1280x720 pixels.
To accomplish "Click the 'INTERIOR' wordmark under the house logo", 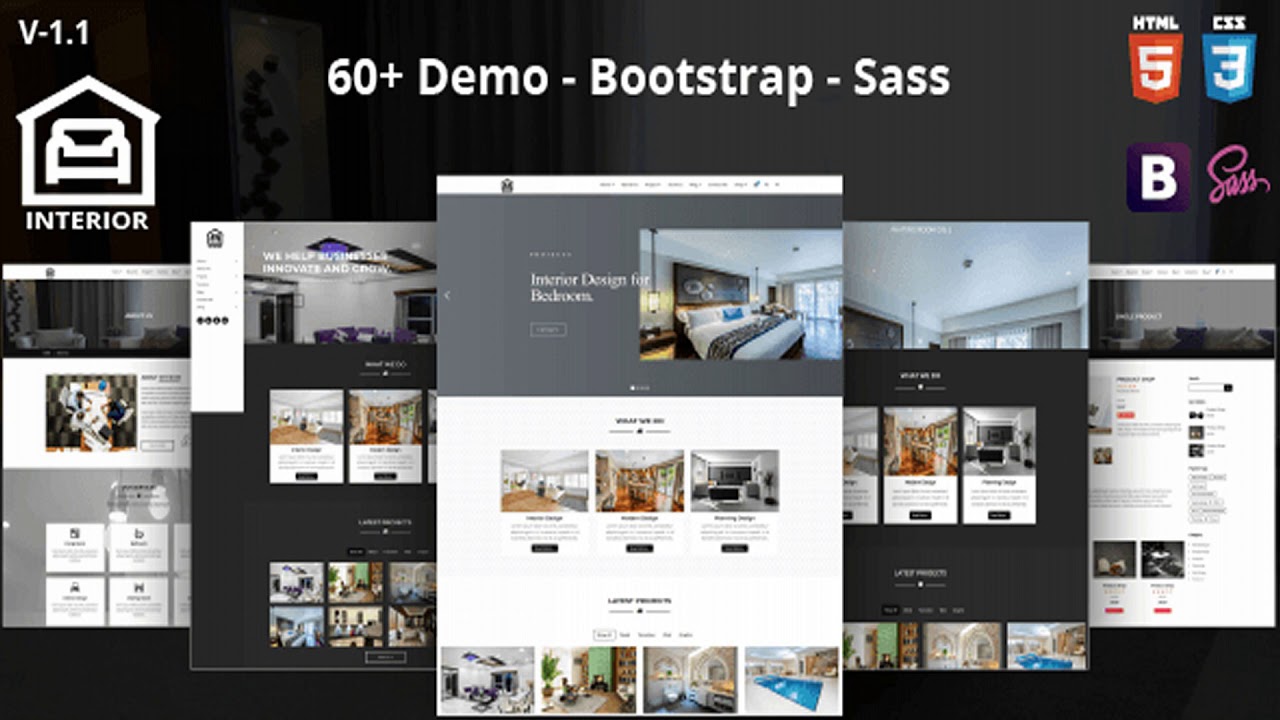I will click(x=87, y=220).
